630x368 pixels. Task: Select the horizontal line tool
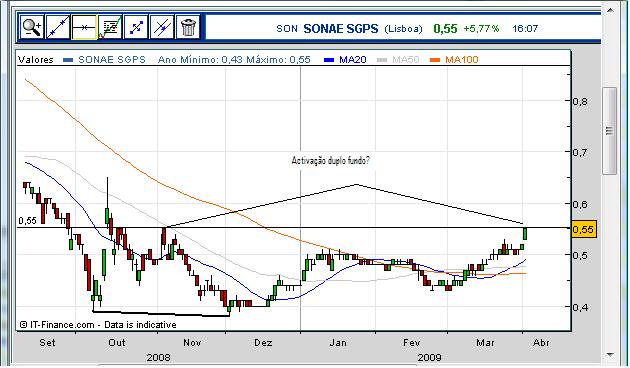84,27
